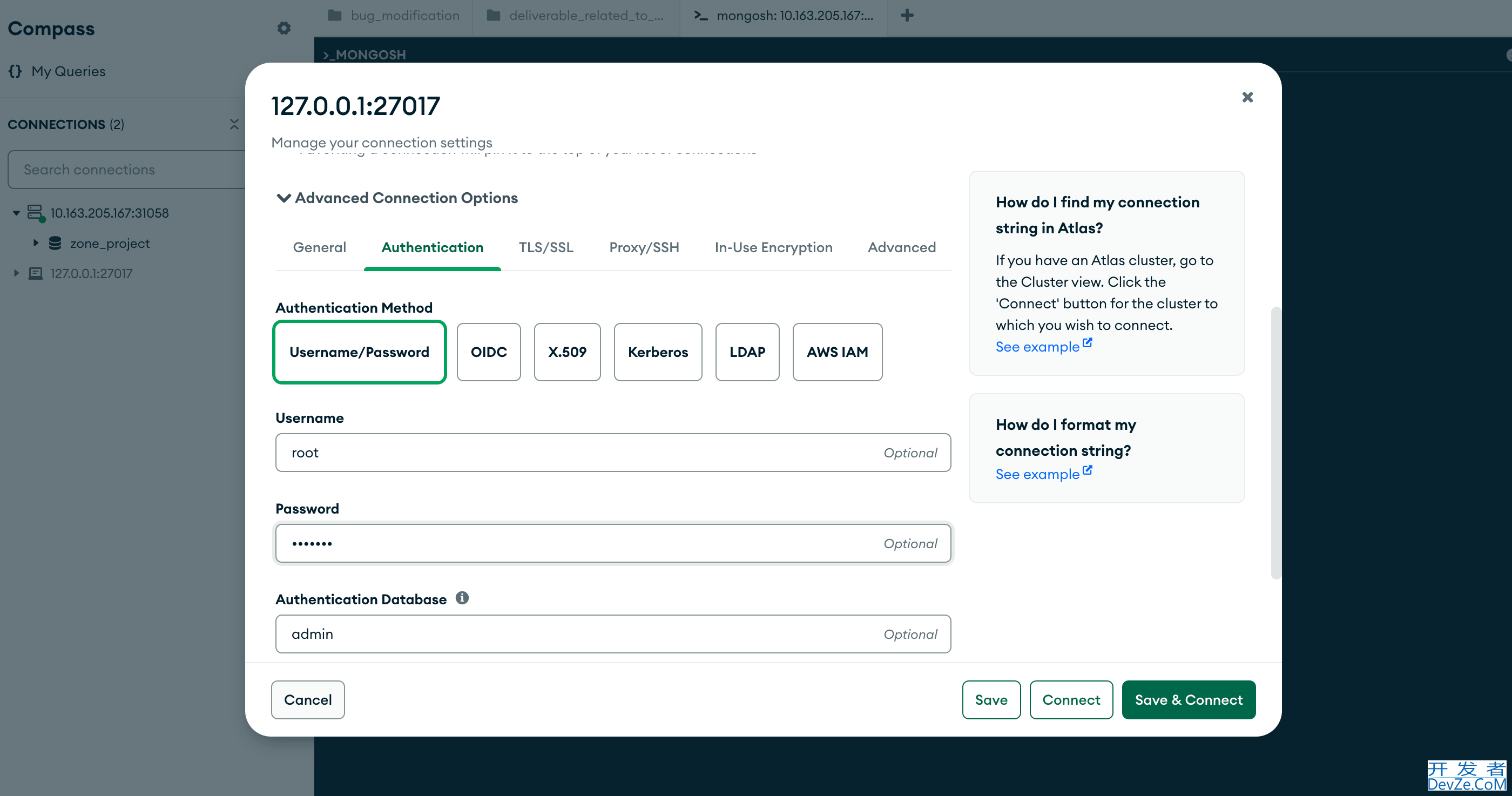Switch to TLS/SSL tab
The image size is (1512, 796).
pyautogui.click(x=547, y=247)
